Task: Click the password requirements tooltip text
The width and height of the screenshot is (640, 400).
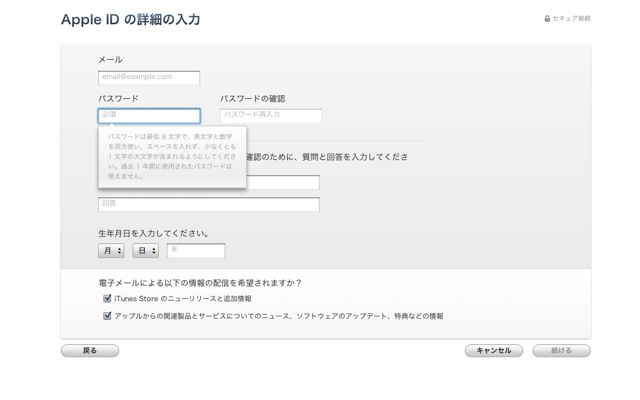Action: (172, 156)
